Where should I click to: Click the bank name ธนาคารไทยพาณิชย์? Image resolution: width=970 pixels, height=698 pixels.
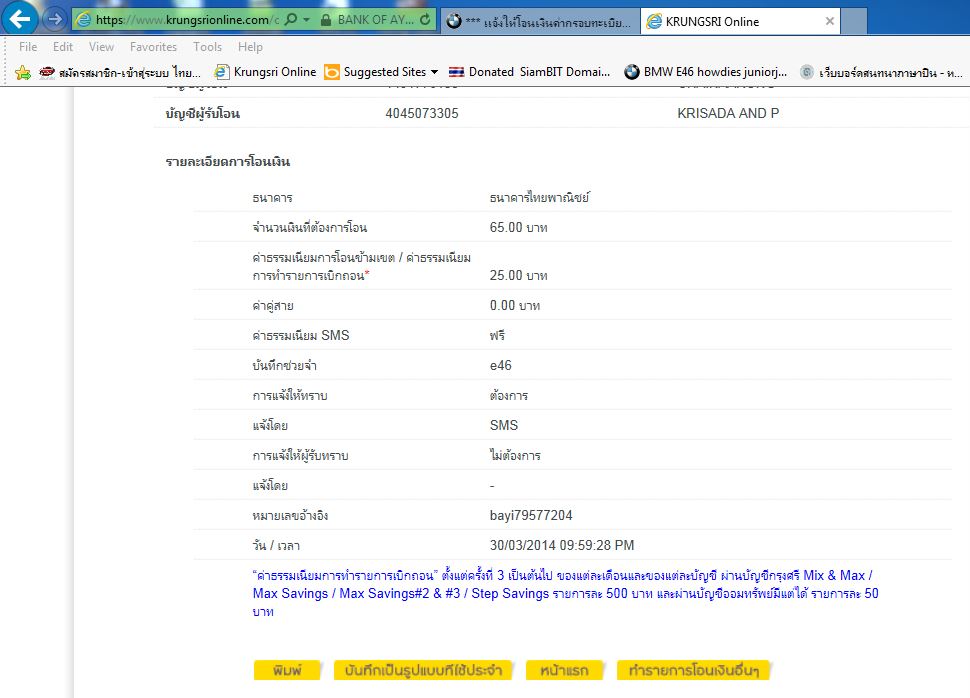(539, 197)
